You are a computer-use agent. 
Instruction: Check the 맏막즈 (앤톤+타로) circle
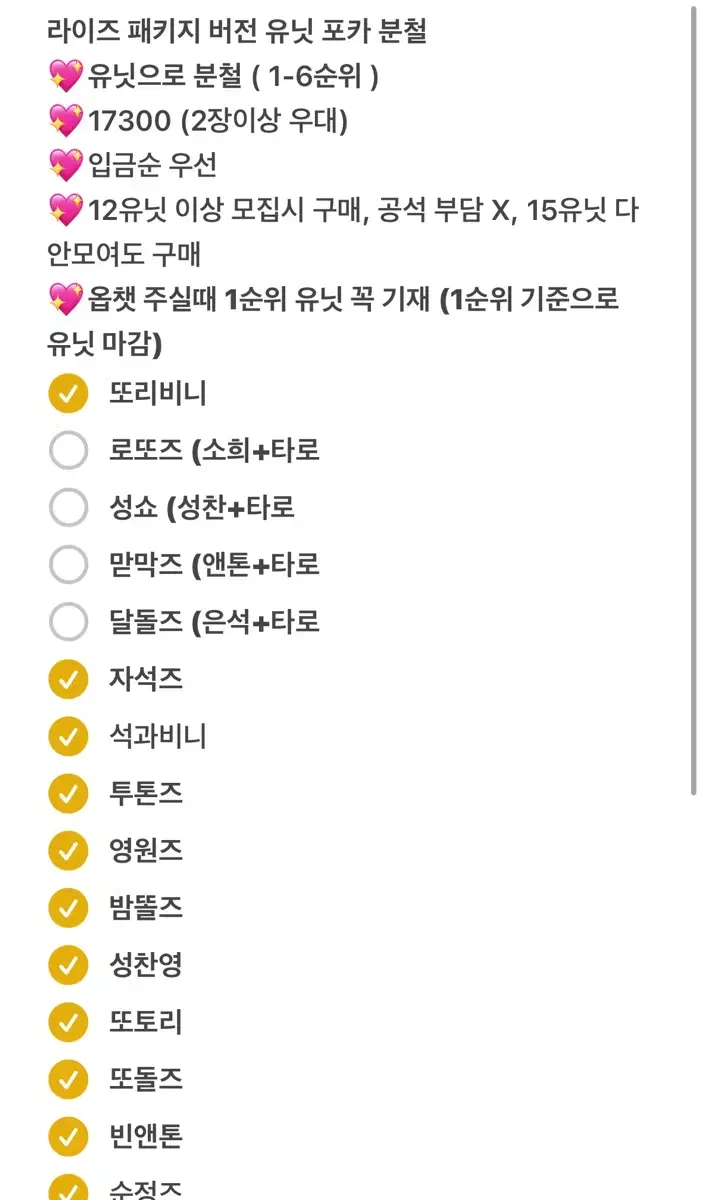pos(68,564)
